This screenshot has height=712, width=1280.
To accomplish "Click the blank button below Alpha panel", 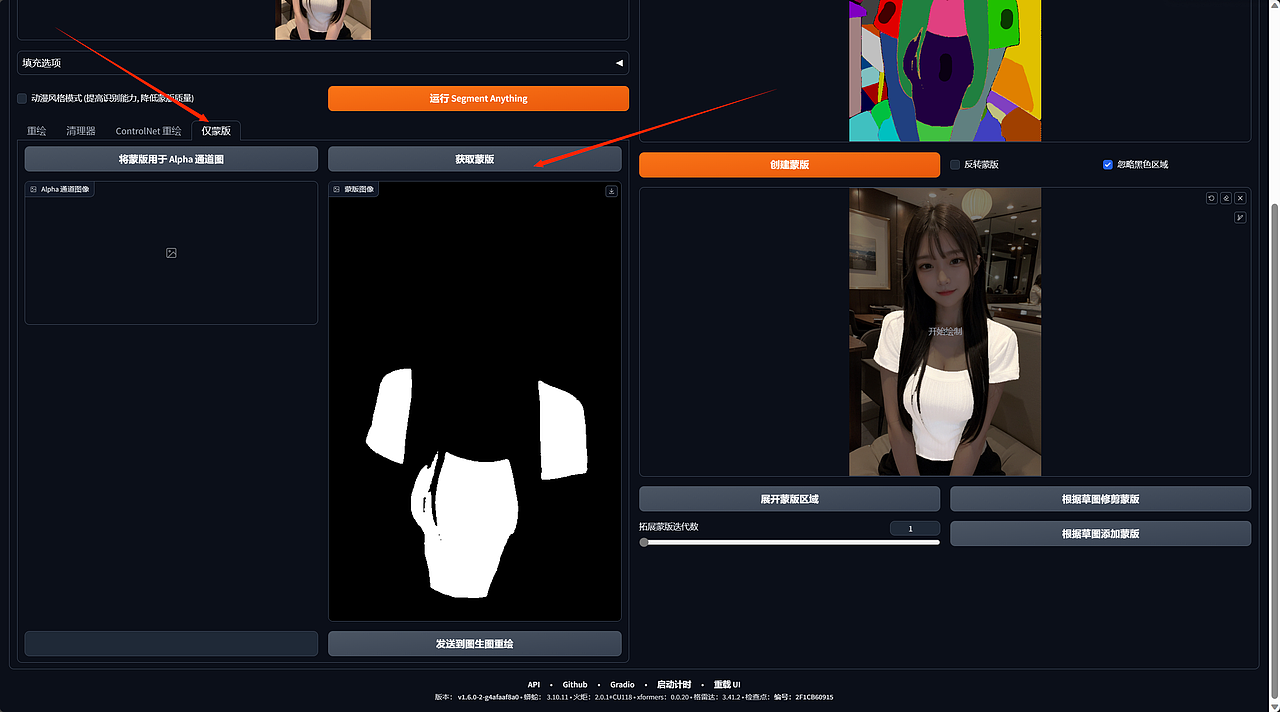I will coord(171,643).
